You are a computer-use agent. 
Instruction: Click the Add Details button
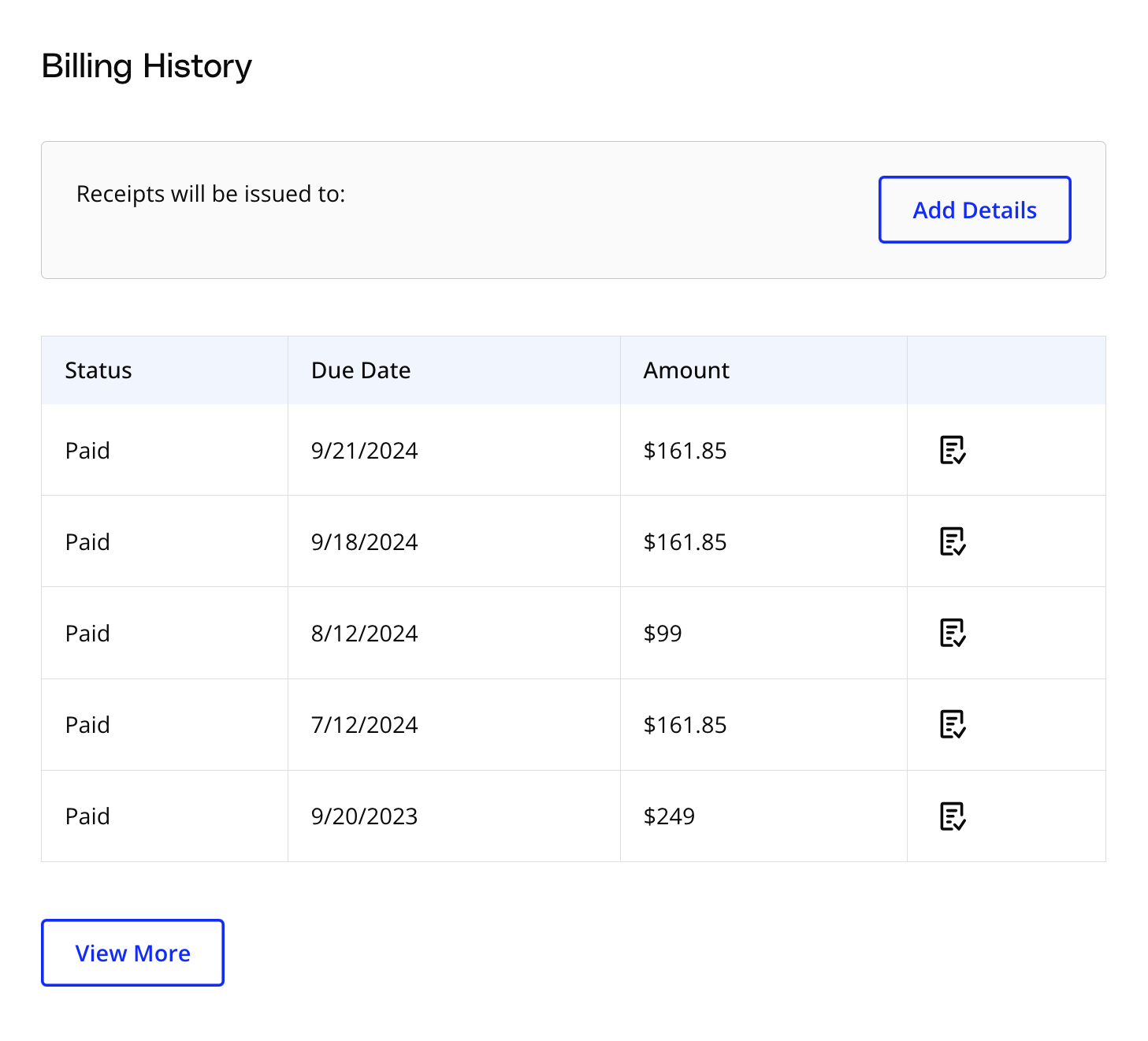[974, 210]
